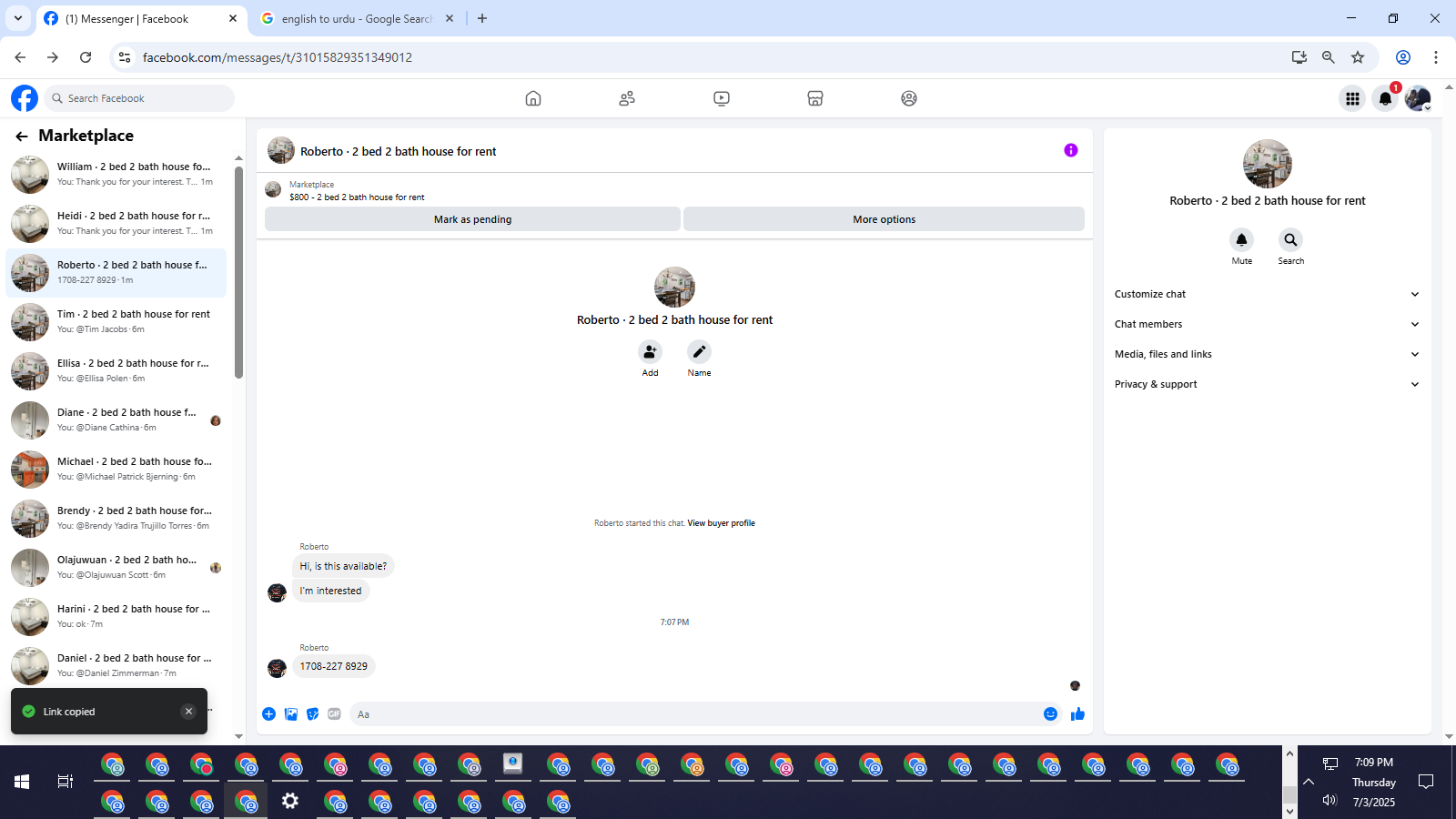Expand Media, files and links section
This screenshot has width=1456, height=819.
click(1267, 354)
